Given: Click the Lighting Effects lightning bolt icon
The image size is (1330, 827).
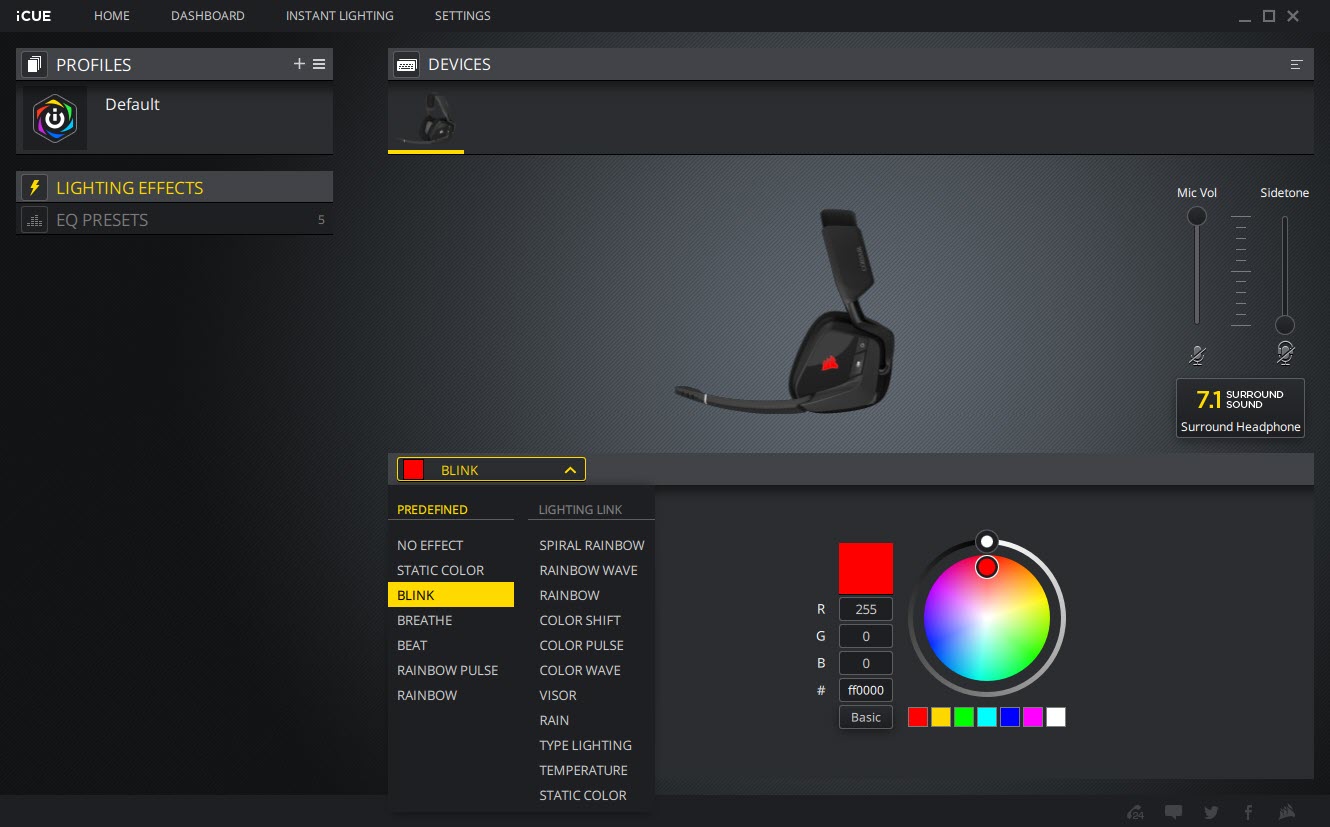Looking at the screenshot, I should [x=35, y=188].
